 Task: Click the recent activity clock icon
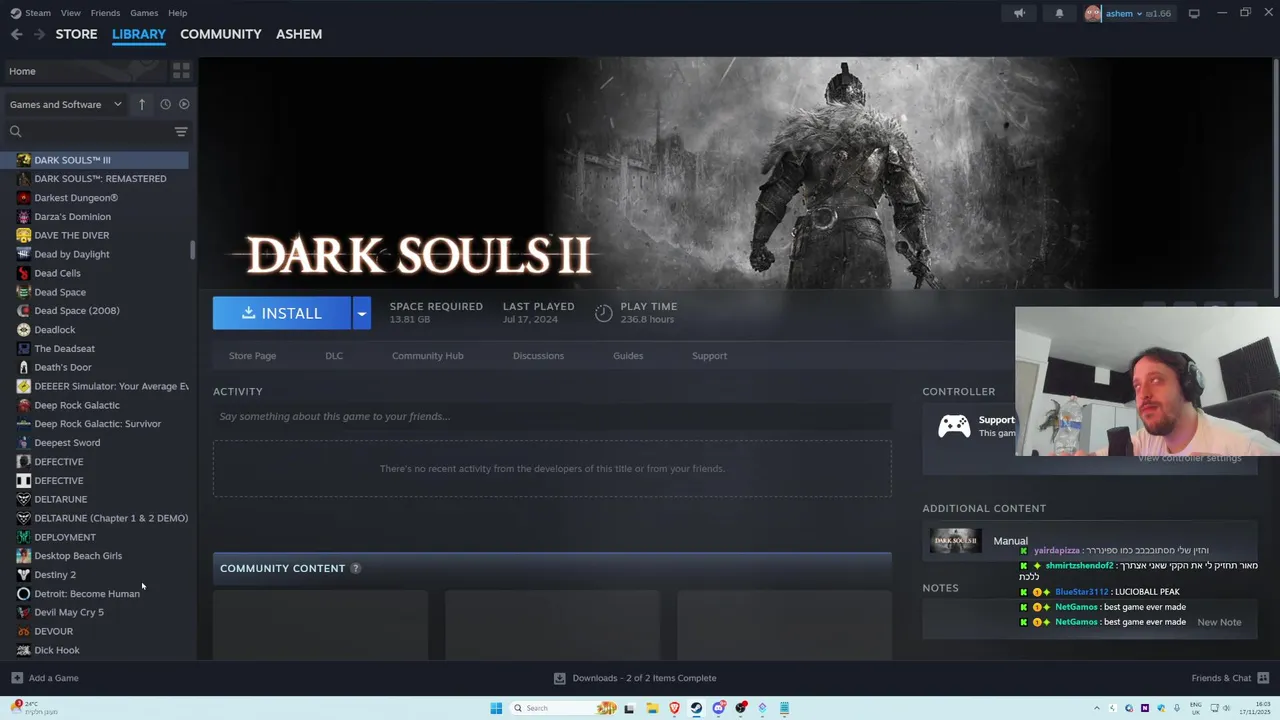166,104
